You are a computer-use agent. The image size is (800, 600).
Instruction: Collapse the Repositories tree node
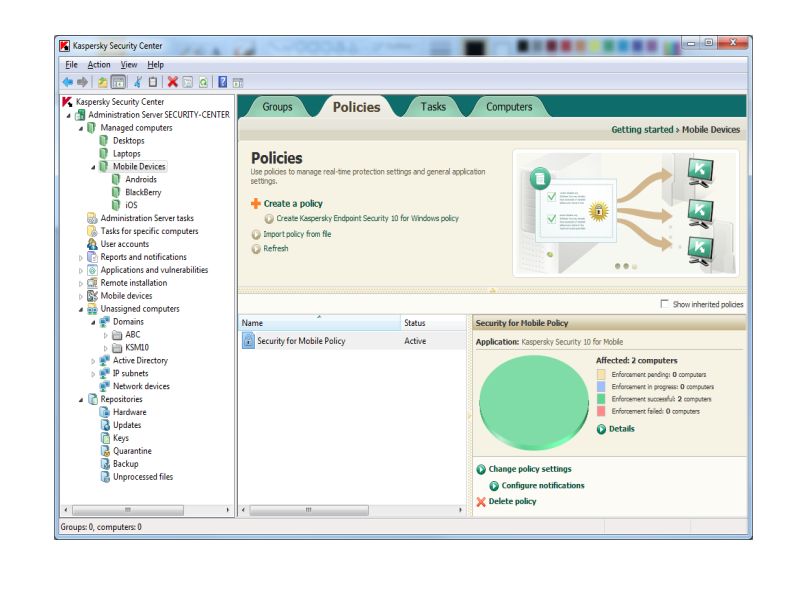point(81,399)
